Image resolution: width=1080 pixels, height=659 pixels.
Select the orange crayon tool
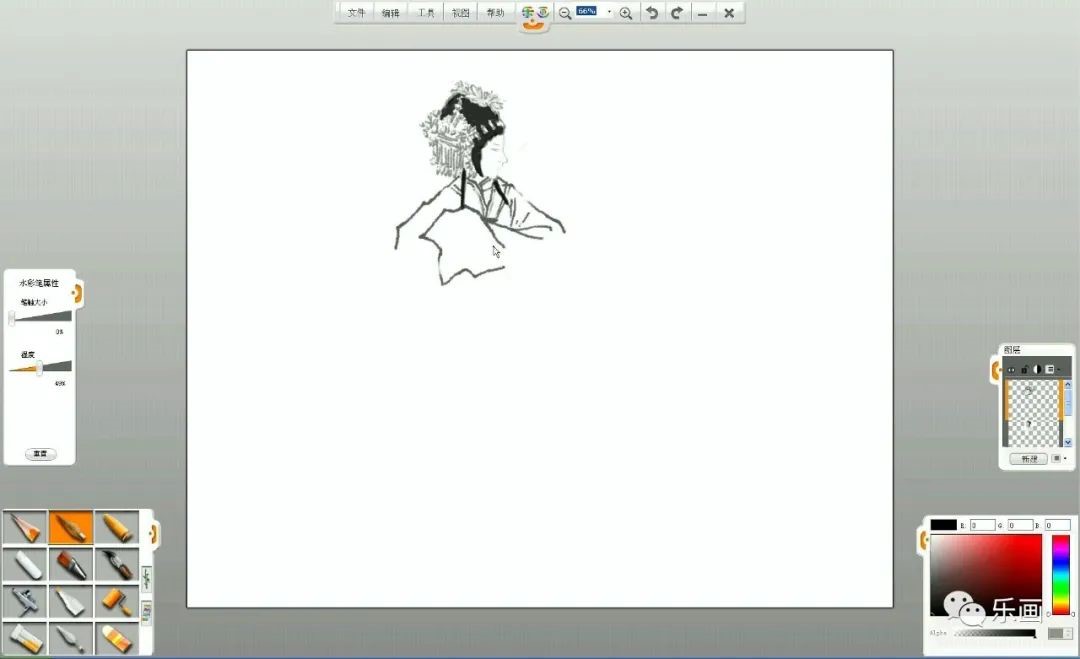(117, 527)
